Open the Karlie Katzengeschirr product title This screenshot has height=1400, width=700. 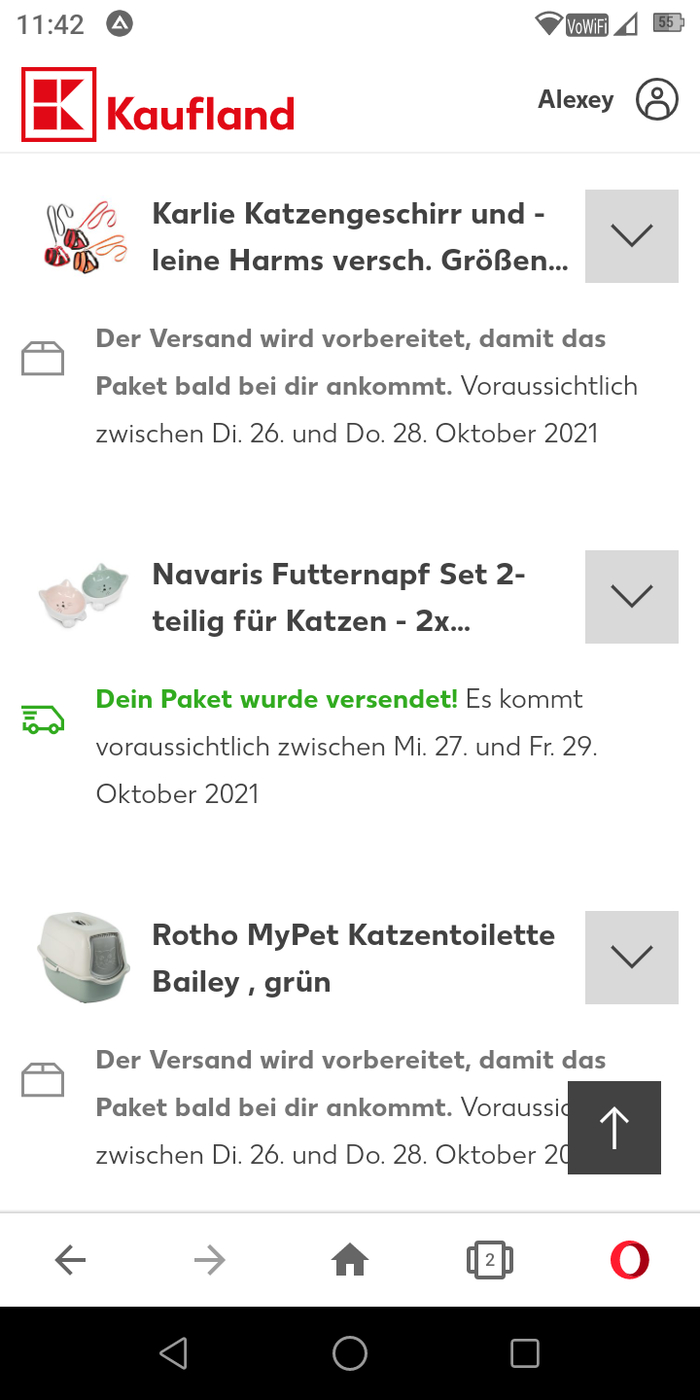pos(360,237)
